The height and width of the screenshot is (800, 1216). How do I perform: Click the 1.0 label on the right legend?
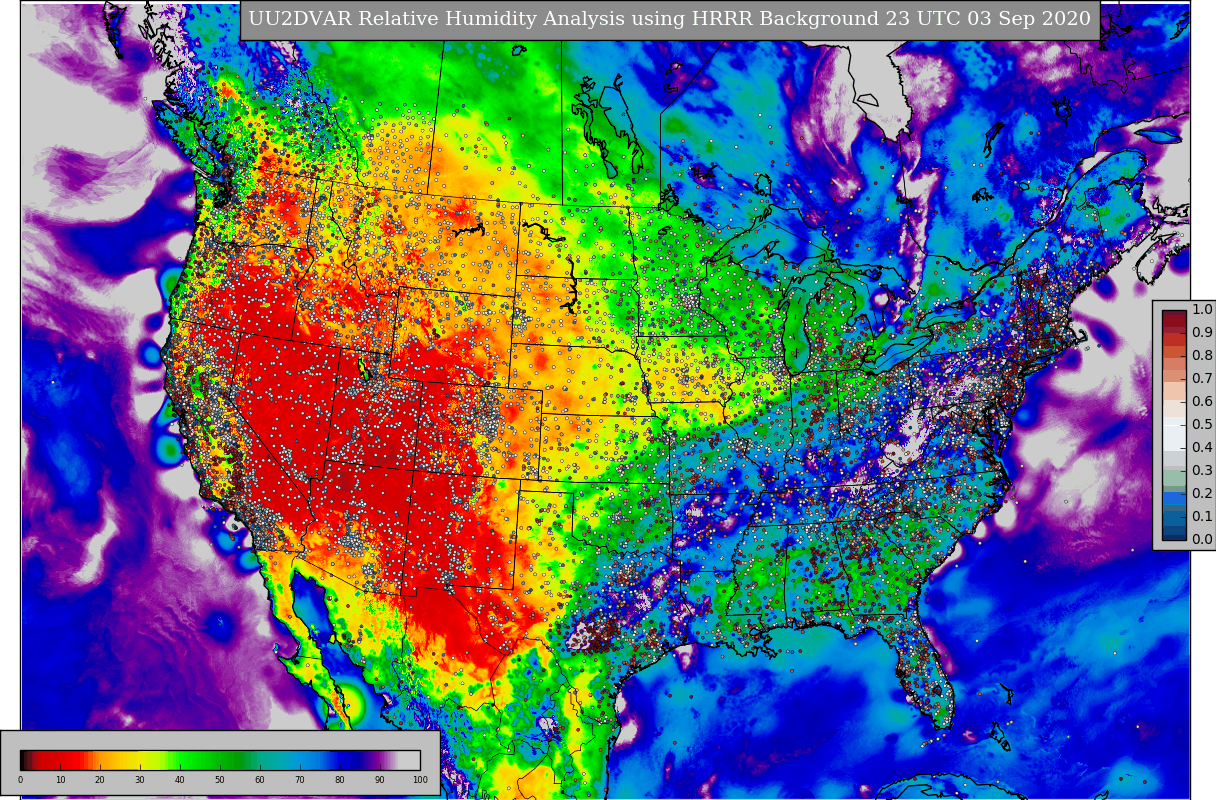coord(1202,310)
